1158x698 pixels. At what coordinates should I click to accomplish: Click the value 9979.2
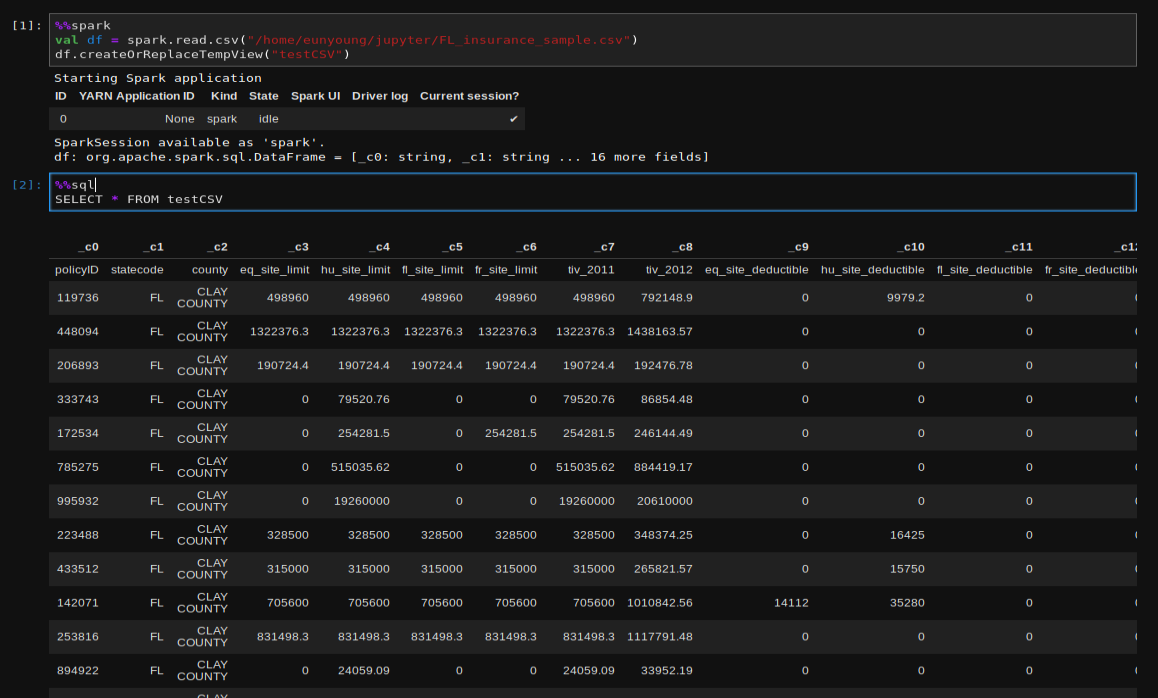tap(905, 298)
